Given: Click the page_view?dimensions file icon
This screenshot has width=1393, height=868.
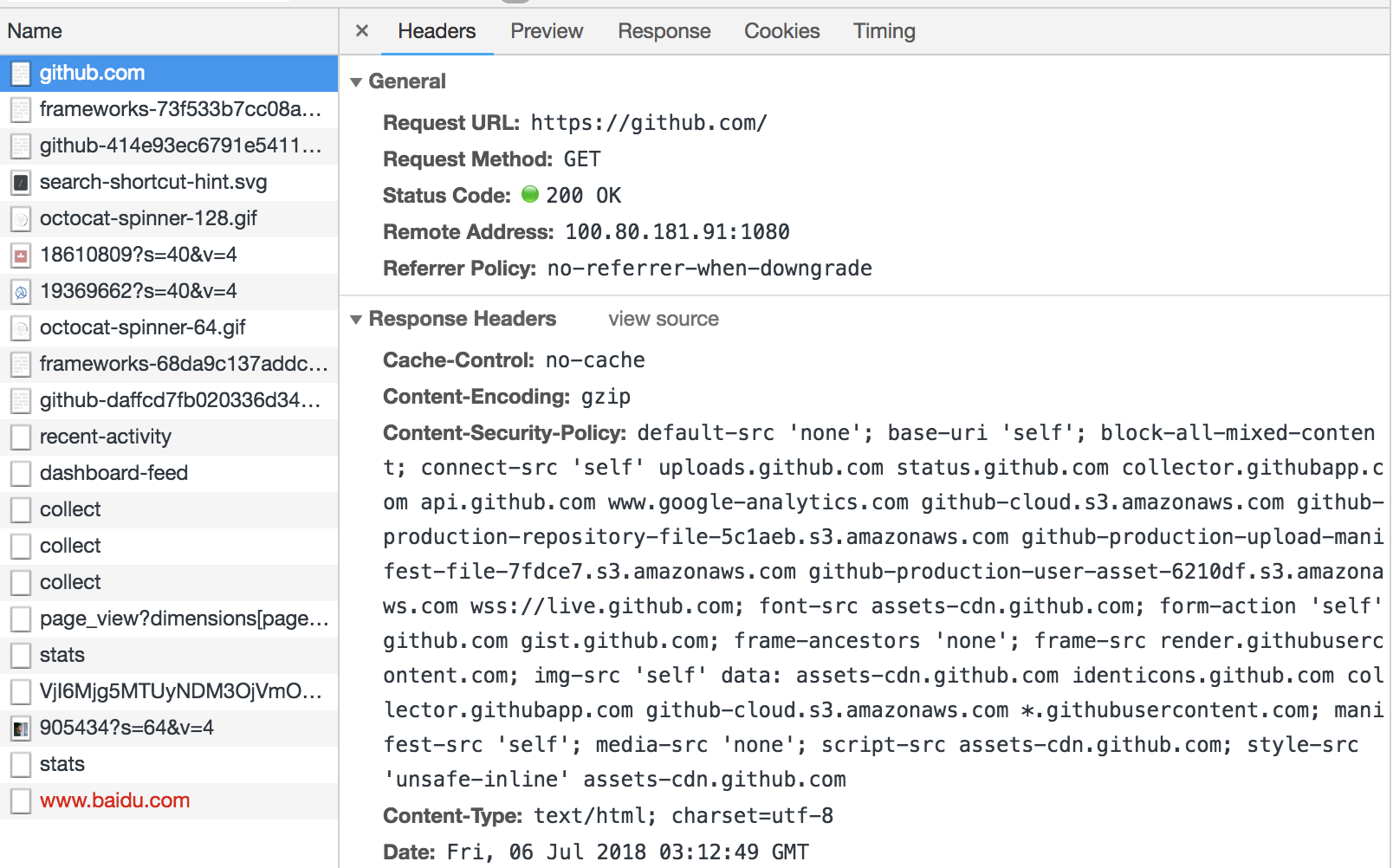Looking at the screenshot, I should click(21, 619).
